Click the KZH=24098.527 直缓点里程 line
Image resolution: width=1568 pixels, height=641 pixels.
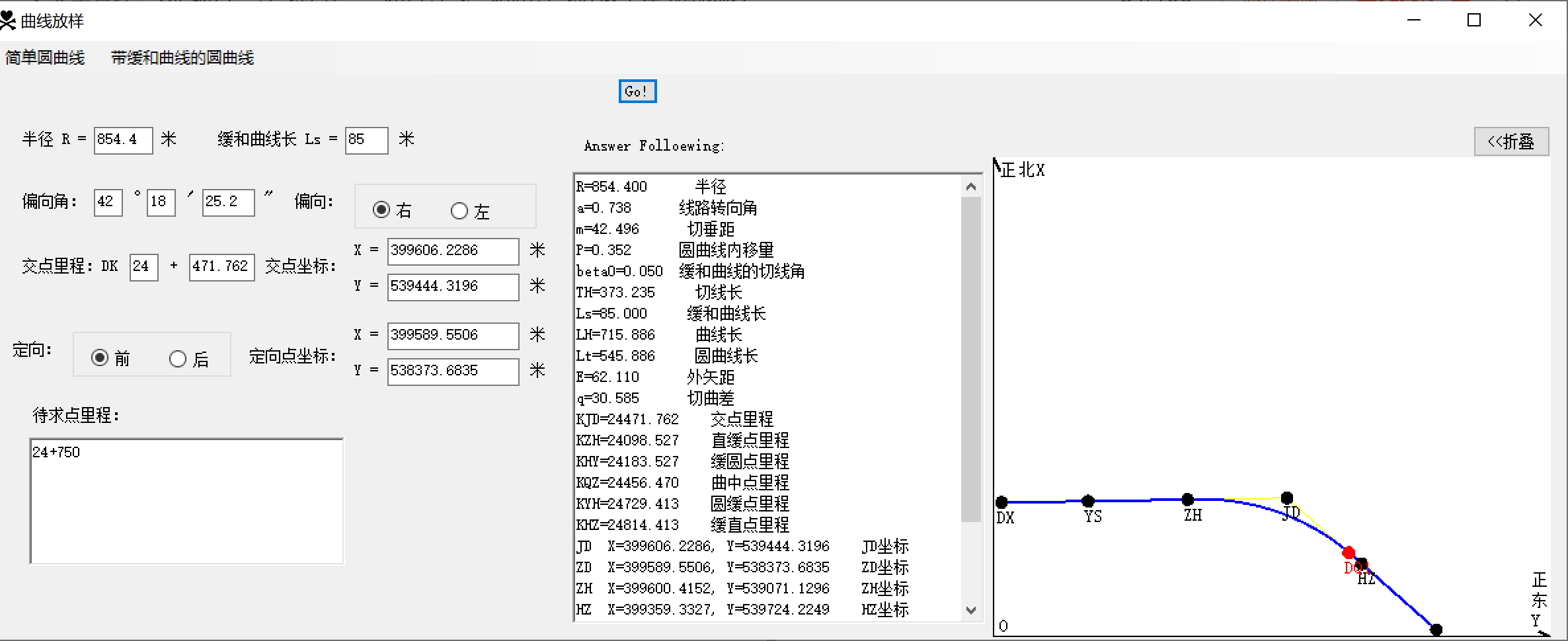(x=682, y=441)
